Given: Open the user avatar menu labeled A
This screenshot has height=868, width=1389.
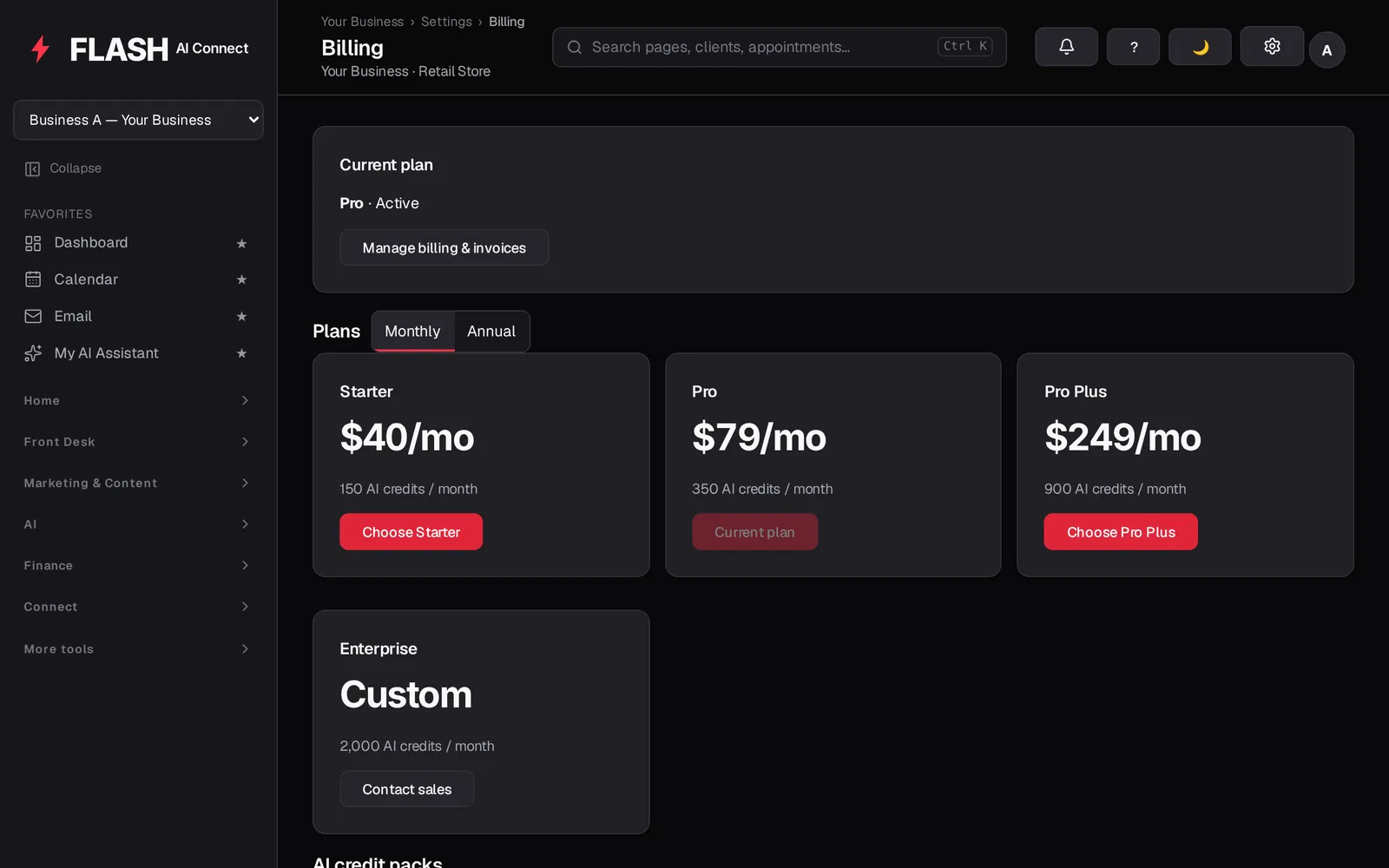Looking at the screenshot, I should 1326,50.
